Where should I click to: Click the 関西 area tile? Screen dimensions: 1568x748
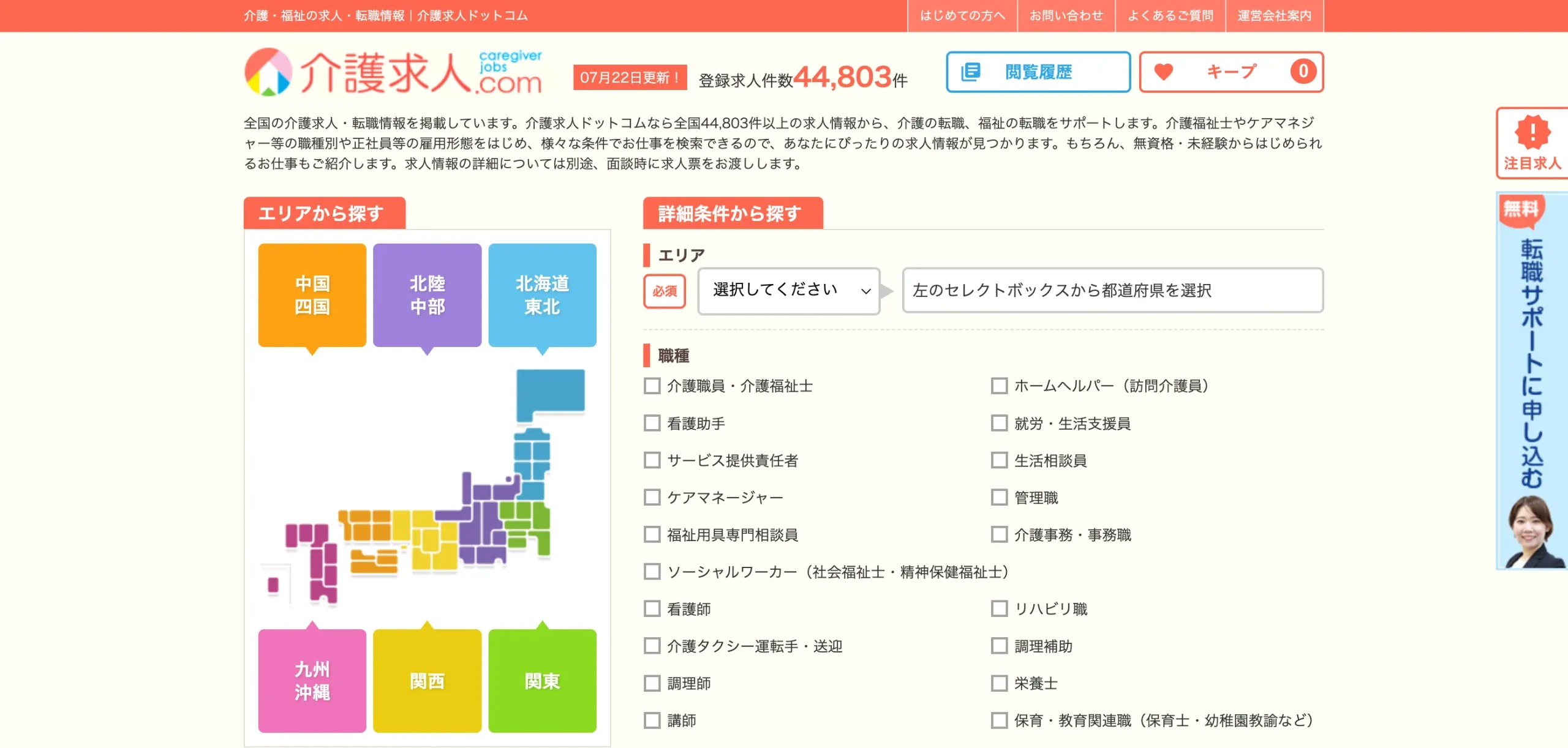click(x=428, y=681)
